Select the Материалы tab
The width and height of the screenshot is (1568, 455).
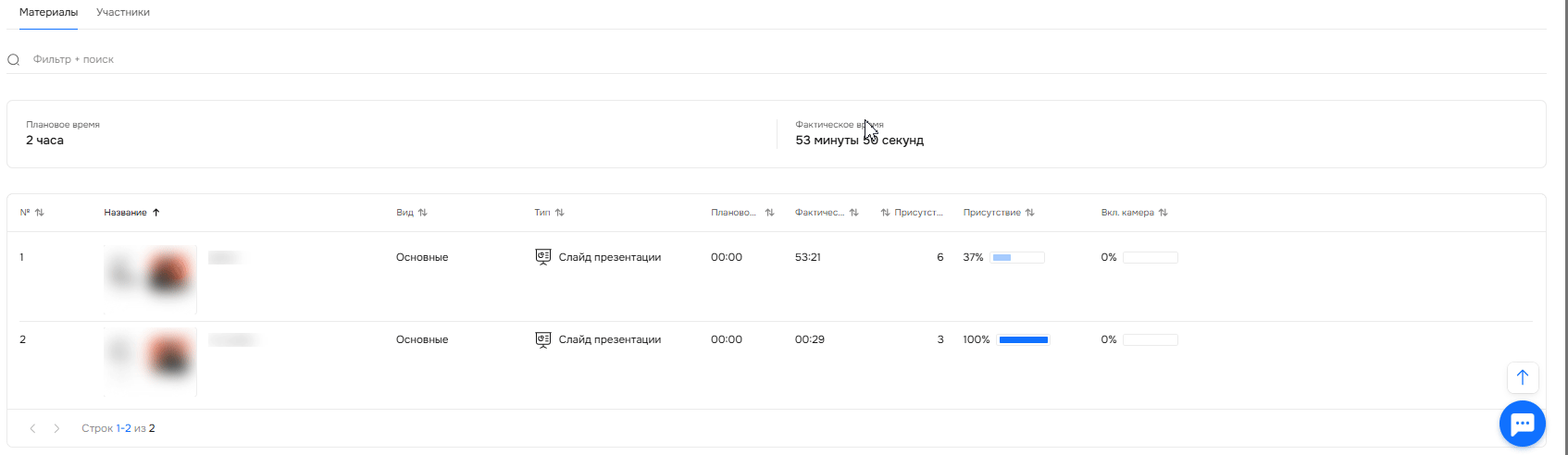tap(48, 13)
